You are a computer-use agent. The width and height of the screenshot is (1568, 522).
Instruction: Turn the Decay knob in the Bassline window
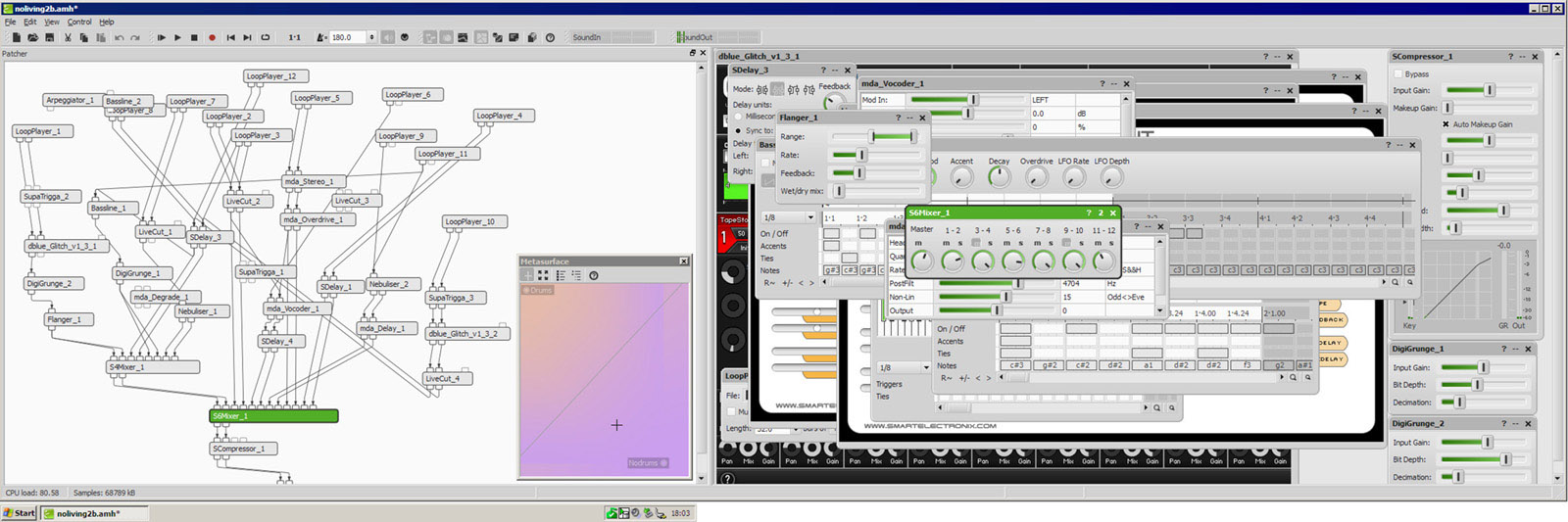[999, 177]
